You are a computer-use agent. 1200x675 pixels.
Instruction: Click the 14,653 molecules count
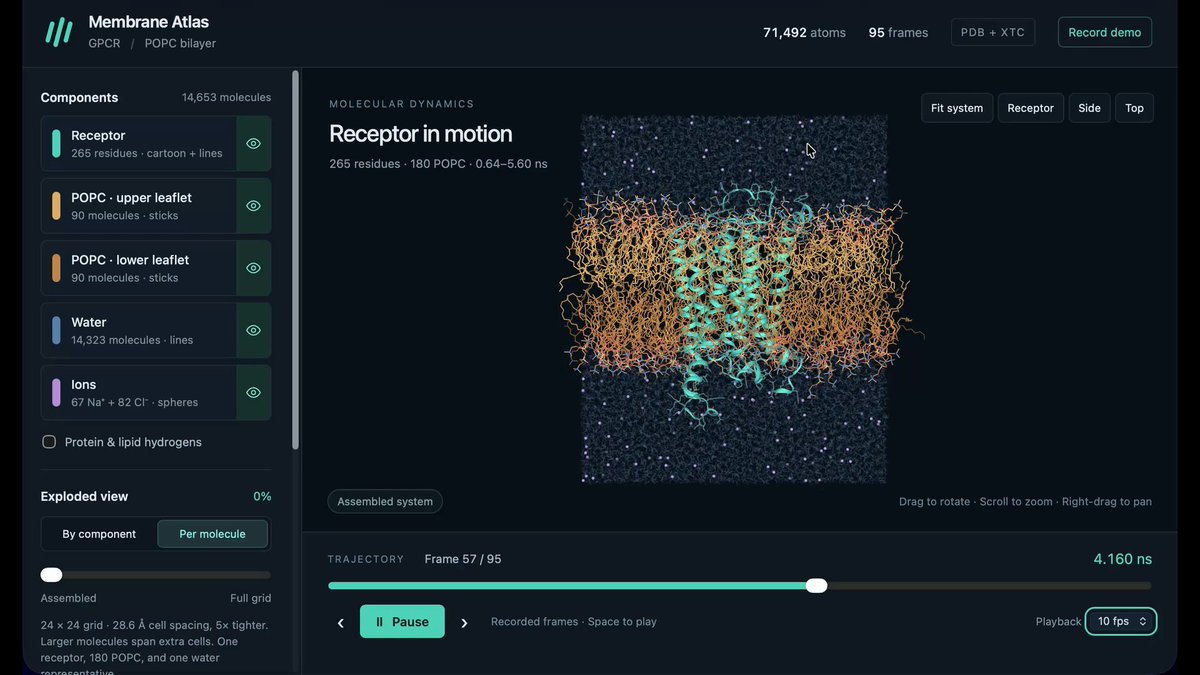226,98
